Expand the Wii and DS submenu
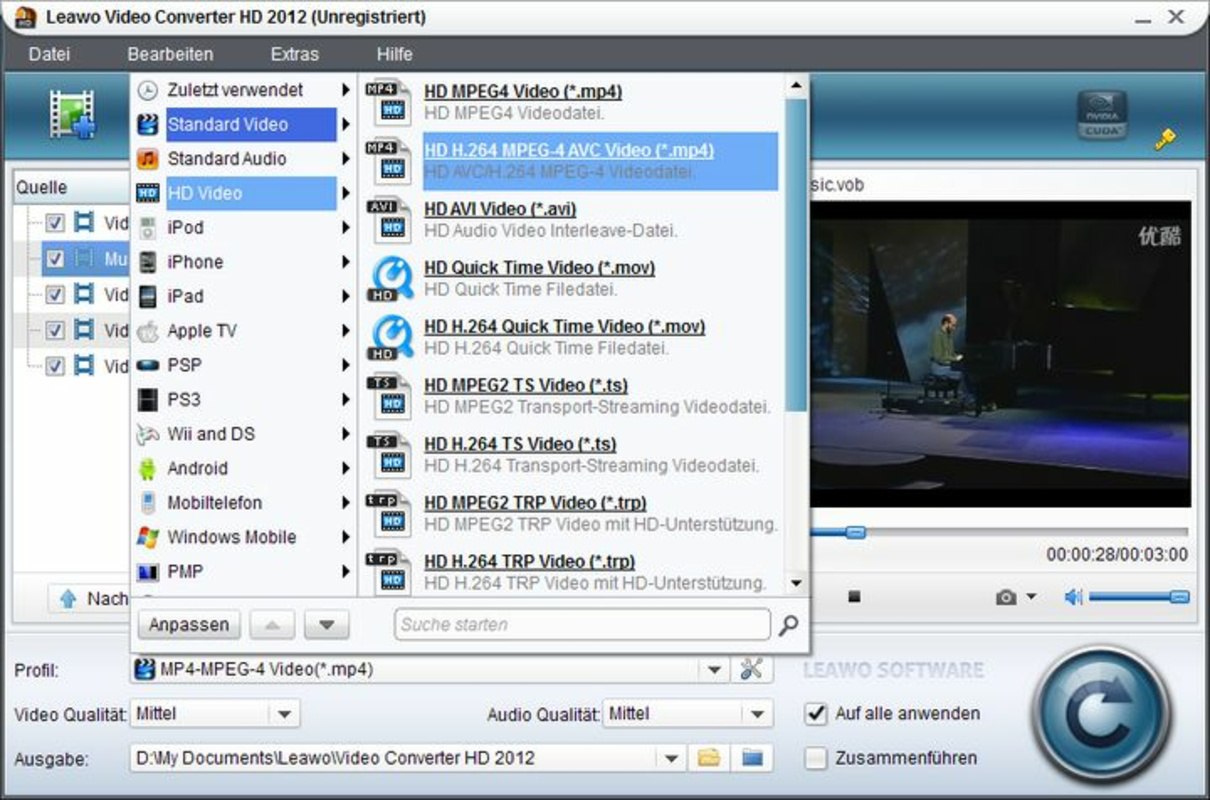Viewport: 1210px width, 800px height. pyautogui.click(x=345, y=434)
